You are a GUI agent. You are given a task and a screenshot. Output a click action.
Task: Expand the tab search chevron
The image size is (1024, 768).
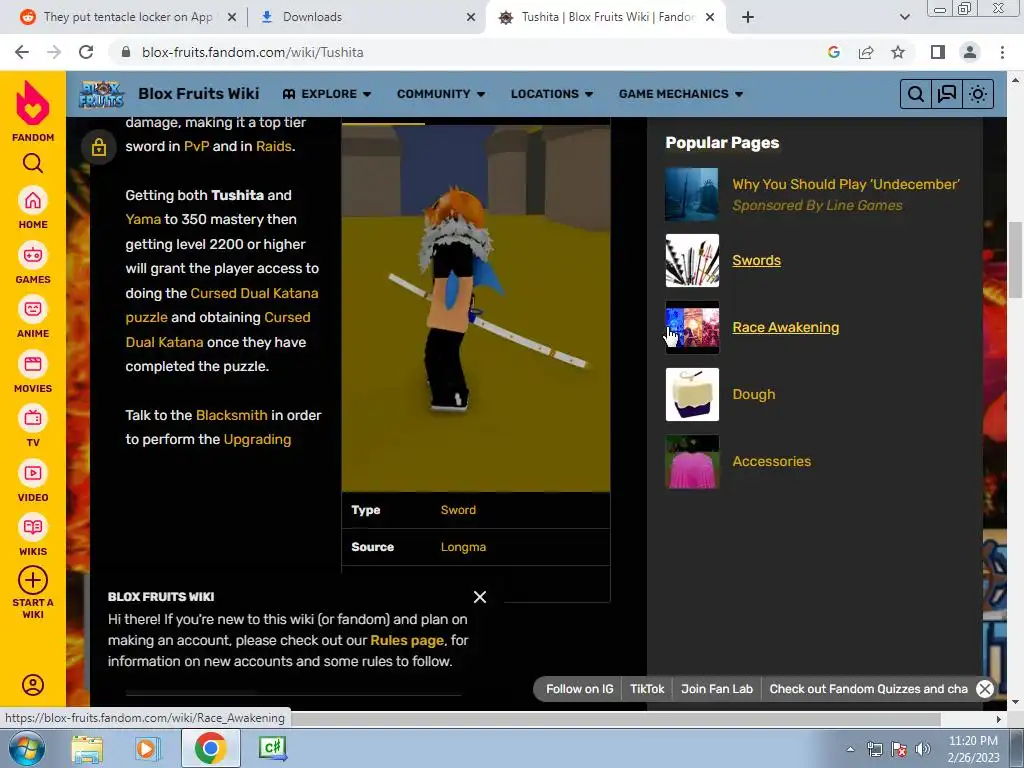(904, 17)
